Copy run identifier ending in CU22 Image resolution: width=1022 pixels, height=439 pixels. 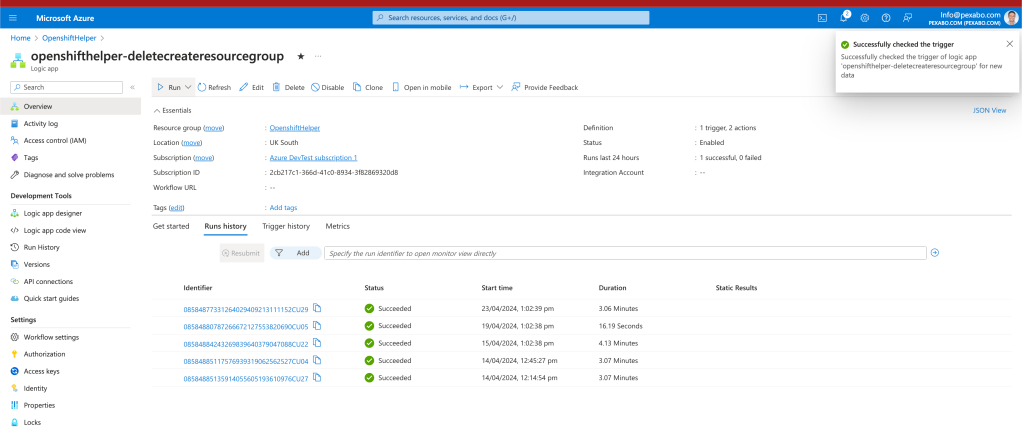(x=317, y=343)
